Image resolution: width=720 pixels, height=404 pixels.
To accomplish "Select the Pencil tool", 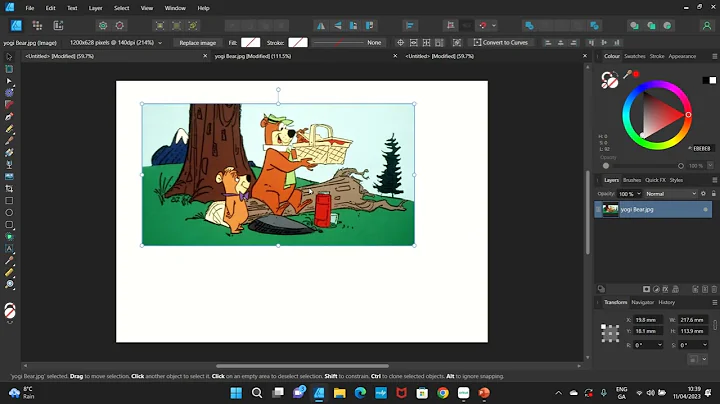I will 9,129.
